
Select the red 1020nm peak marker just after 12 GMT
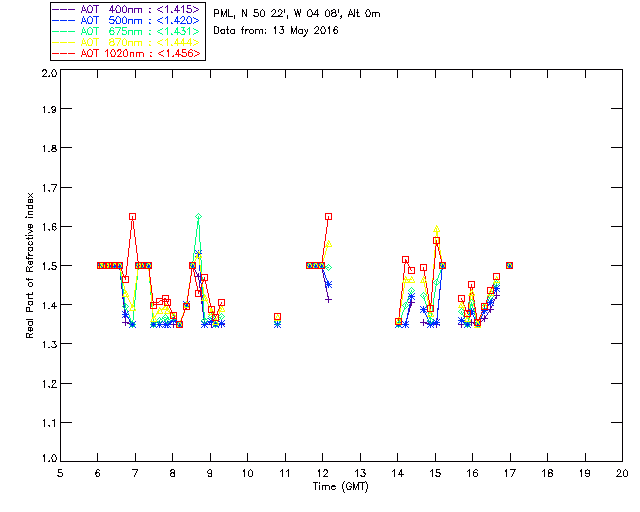click(329, 216)
